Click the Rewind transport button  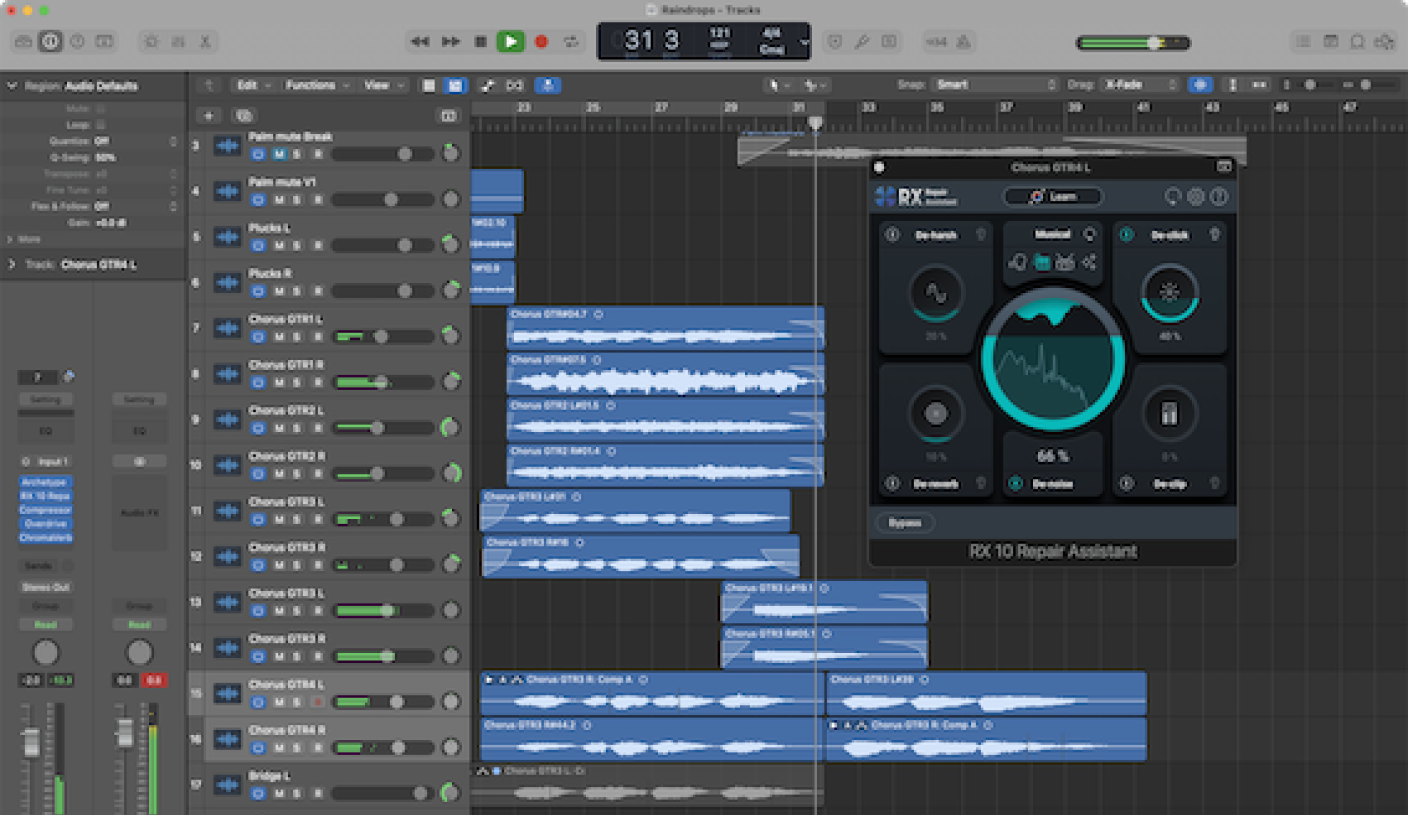(420, 42)
